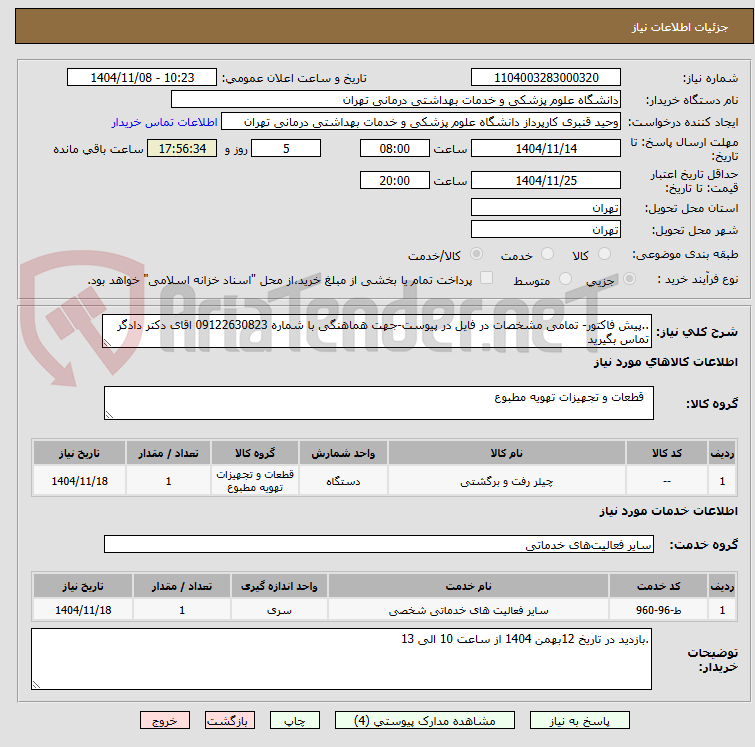The image size is (755, 747).
Task: Select the کالا/خدمت radio button
Action: click(x=476, y=254)
